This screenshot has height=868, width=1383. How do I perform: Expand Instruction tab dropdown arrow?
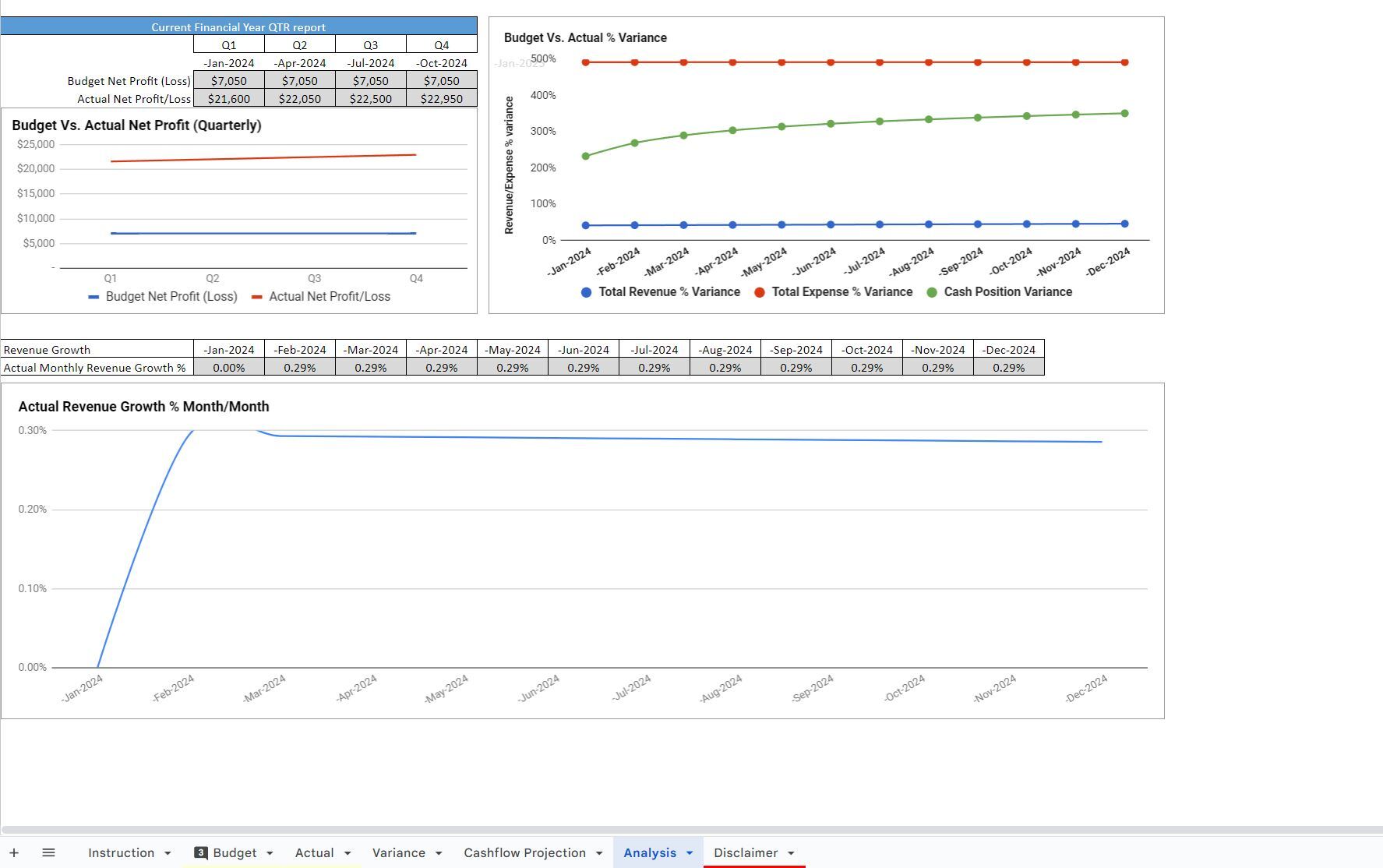click(168, 853)
